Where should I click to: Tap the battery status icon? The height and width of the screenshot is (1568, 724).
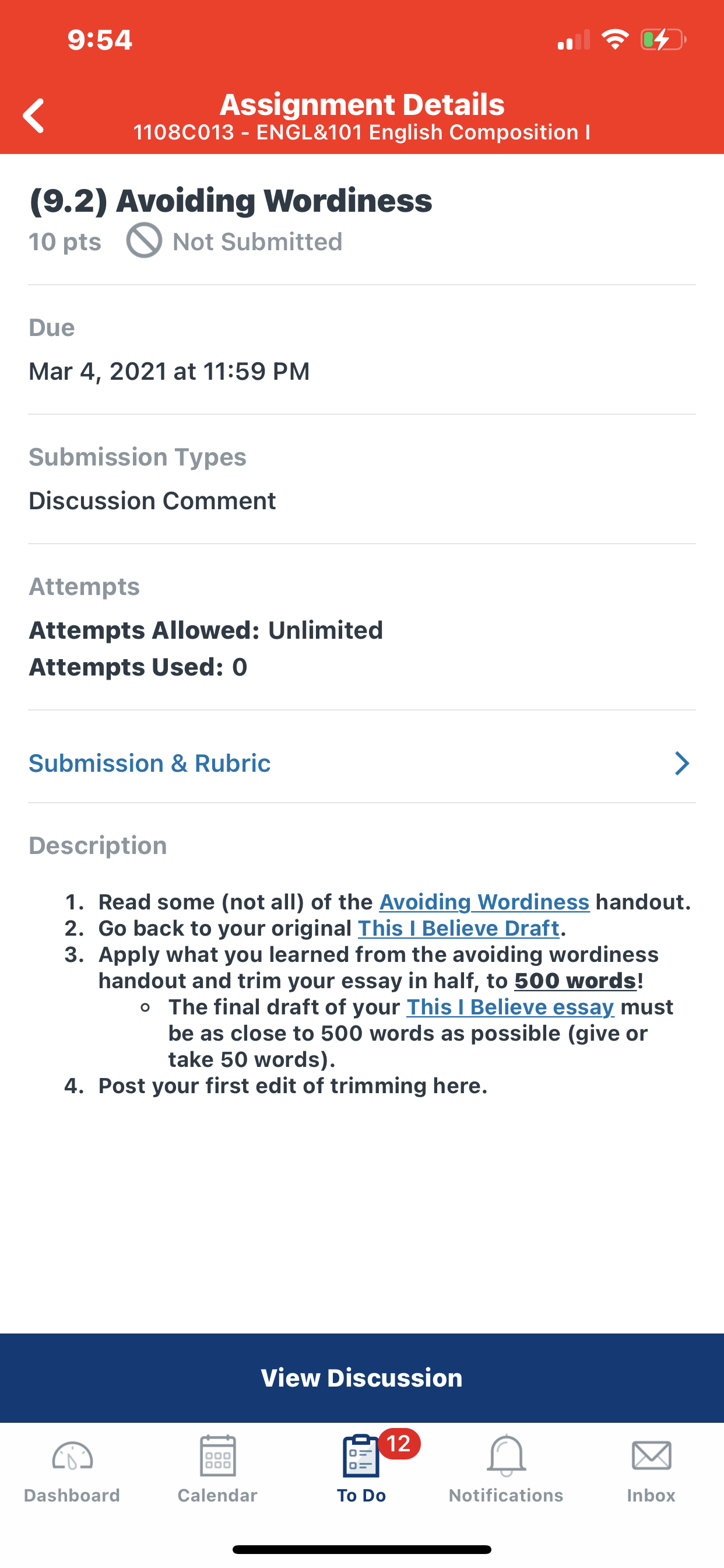[663, 40]
